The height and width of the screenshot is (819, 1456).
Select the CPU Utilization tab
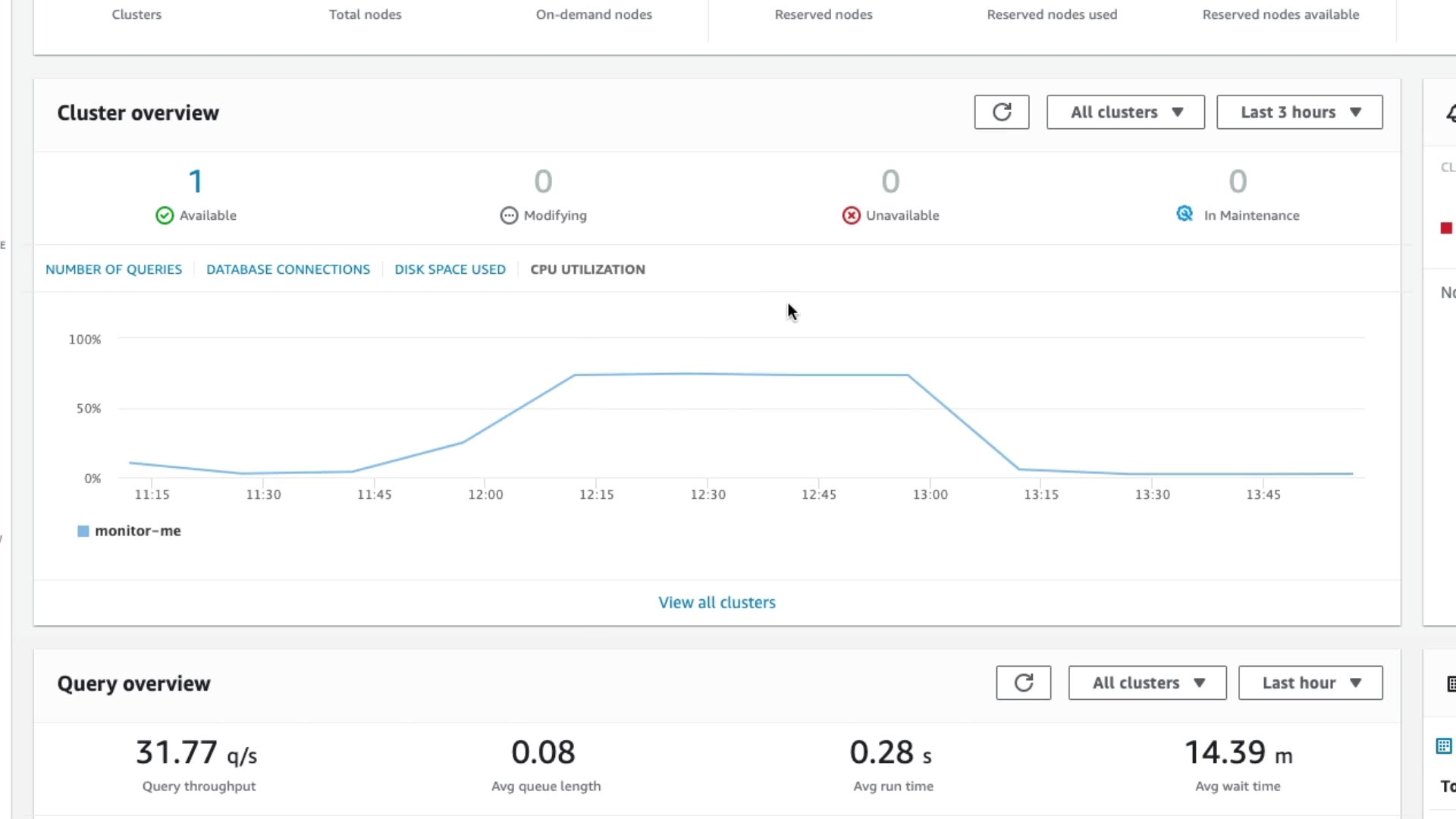click(x=588, y=269)
